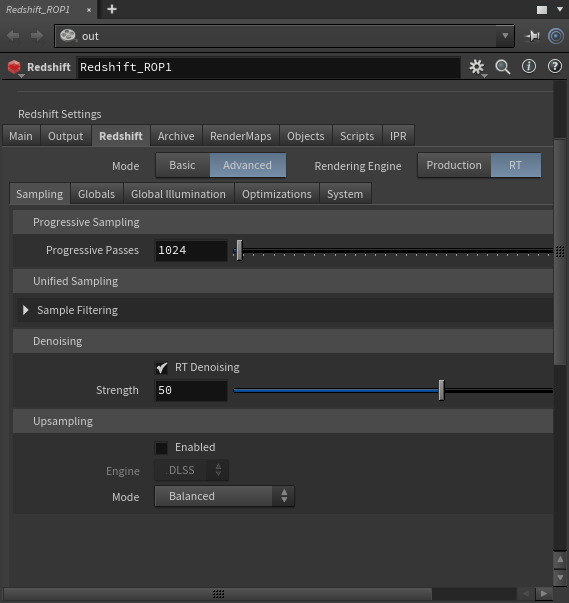The image size is (569, 603).
Task: Close the Redshift_ROP1 tab
Action: 89,10
